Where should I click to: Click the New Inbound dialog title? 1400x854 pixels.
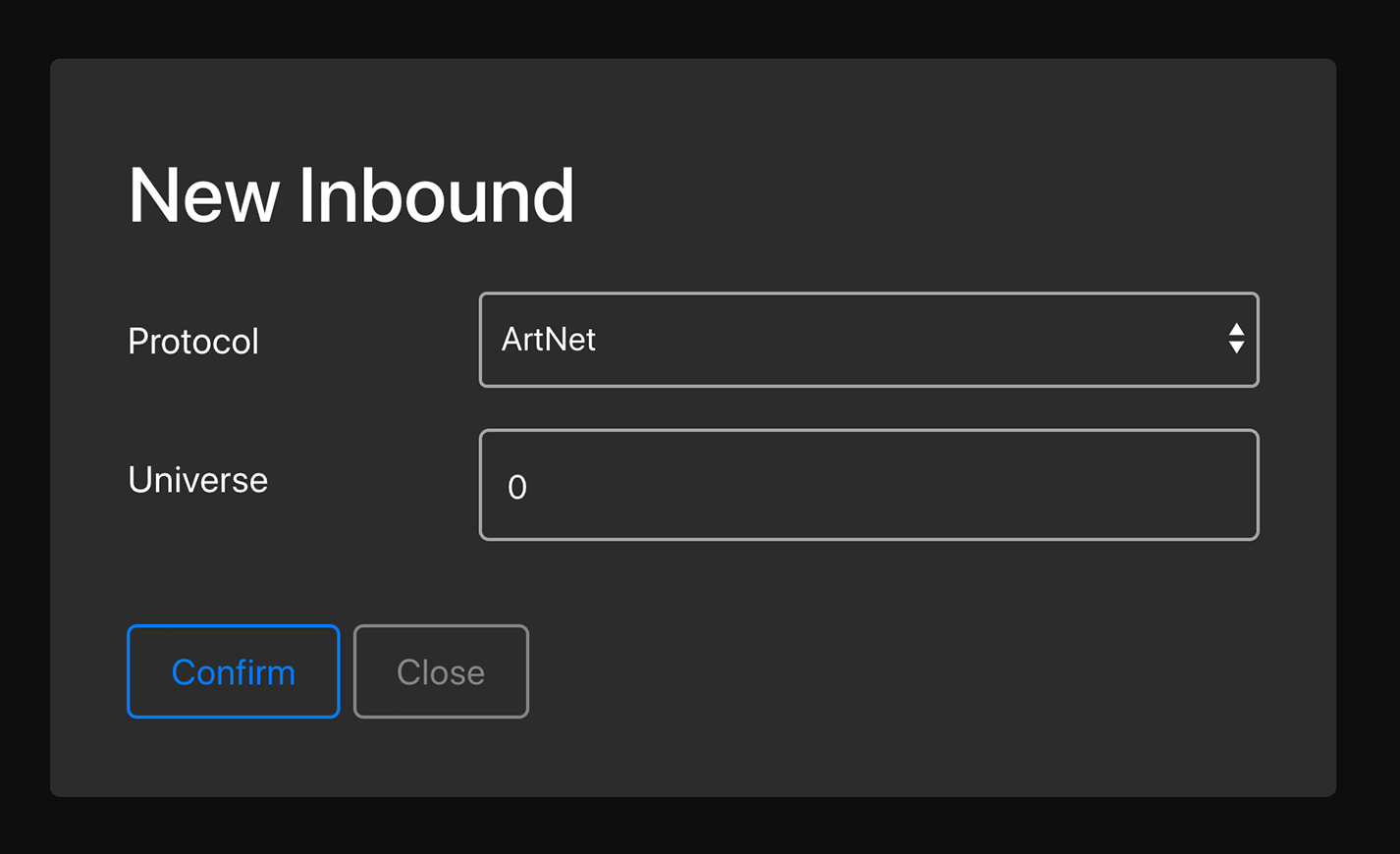[x=350, y=196]
